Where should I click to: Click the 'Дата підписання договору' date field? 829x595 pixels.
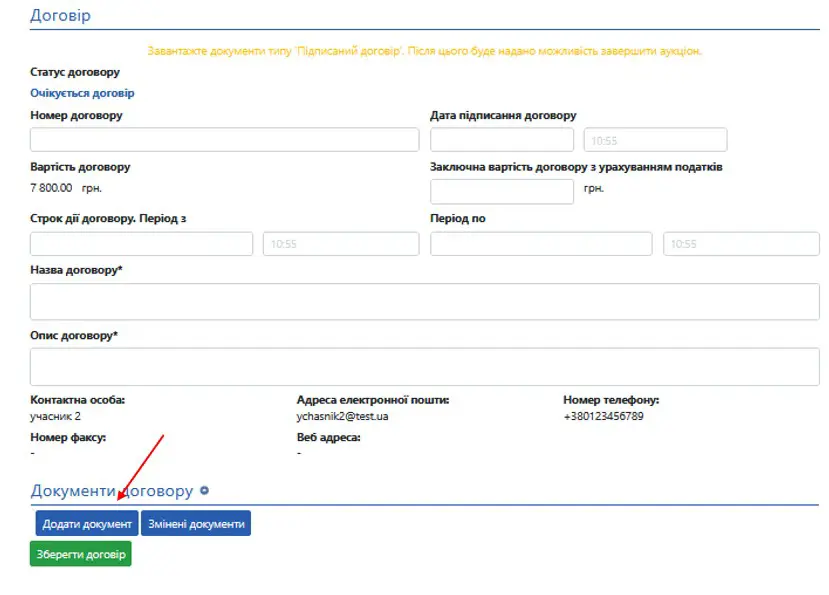(502, 140)
